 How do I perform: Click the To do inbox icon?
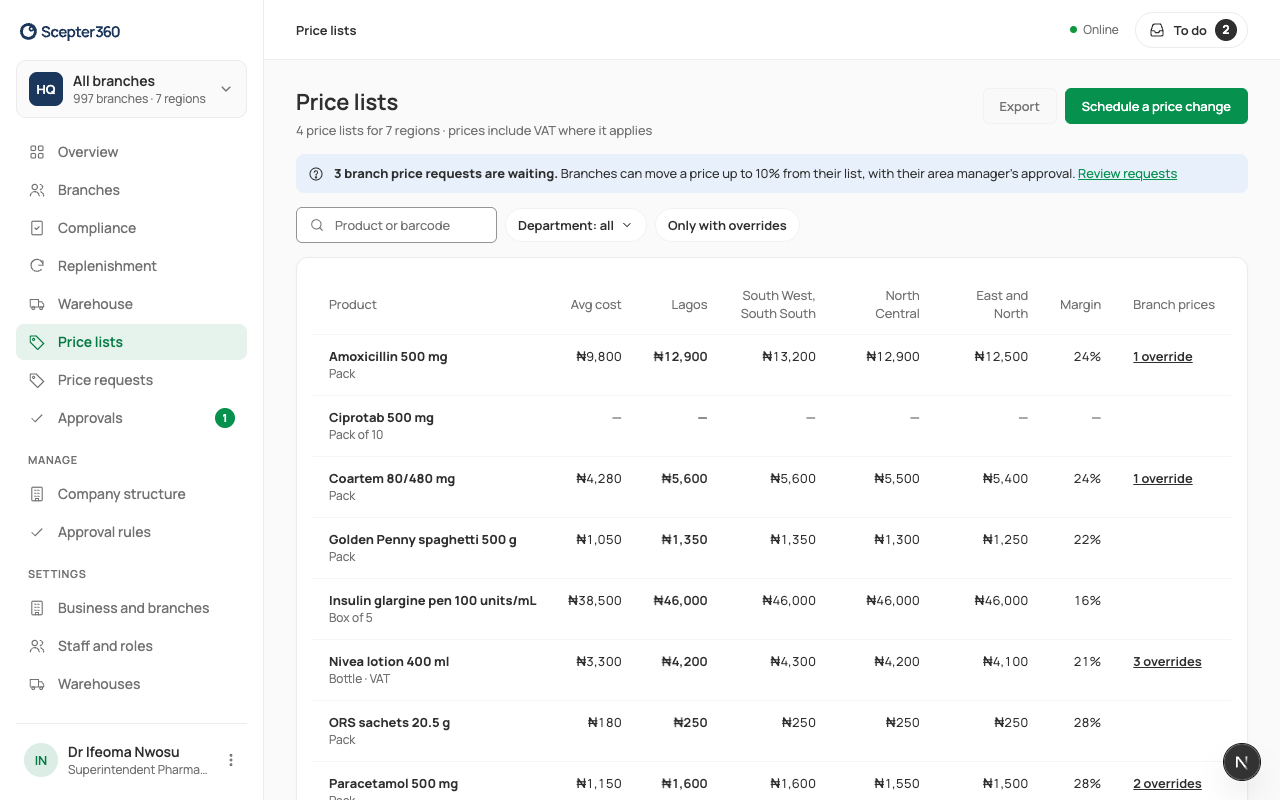(x=1157, y=30)
